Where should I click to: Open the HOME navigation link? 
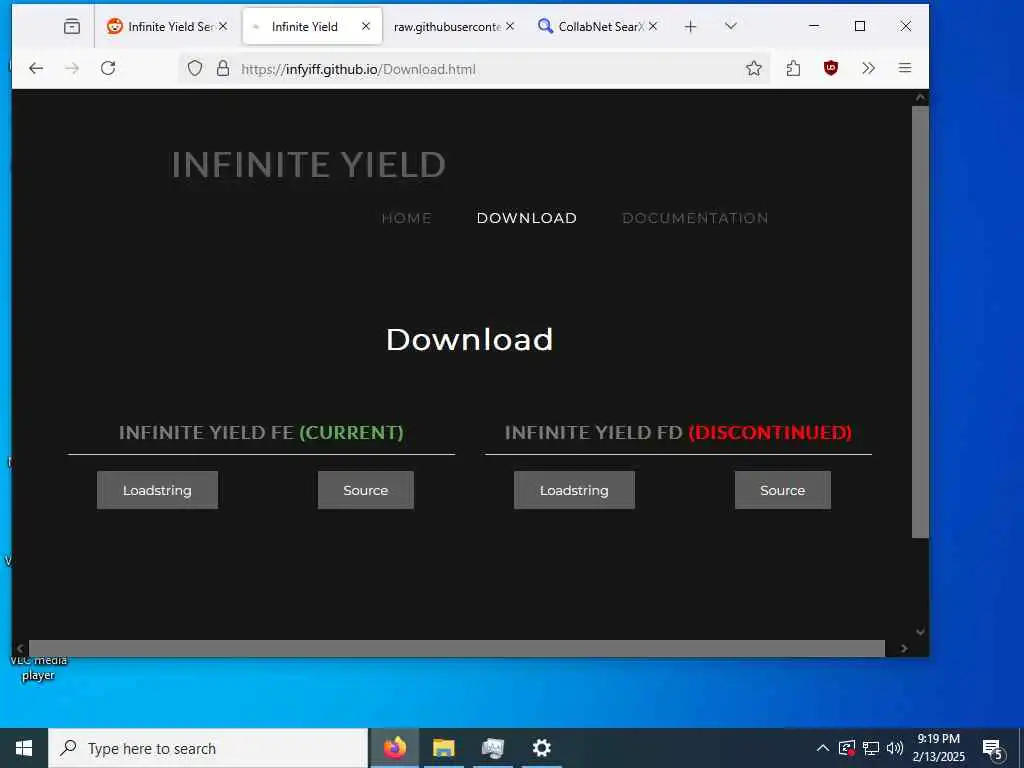tap(406, 218)
